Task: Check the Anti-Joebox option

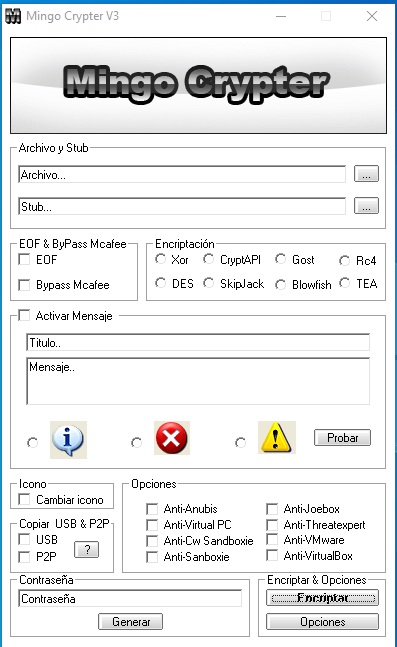Action: click(x=272, y=509)
